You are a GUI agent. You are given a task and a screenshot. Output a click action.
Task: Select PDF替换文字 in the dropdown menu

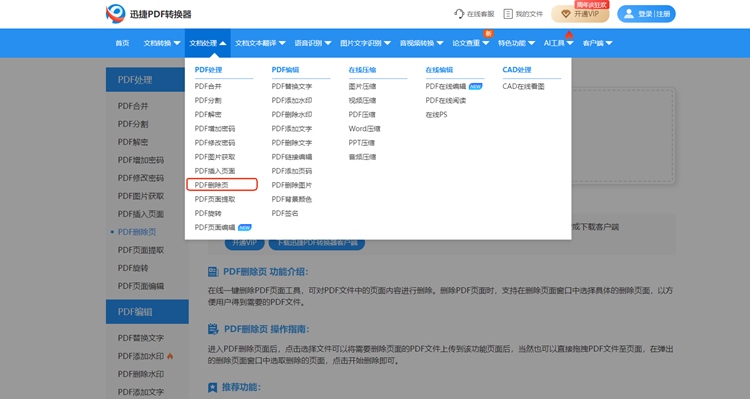pos(292,87)
